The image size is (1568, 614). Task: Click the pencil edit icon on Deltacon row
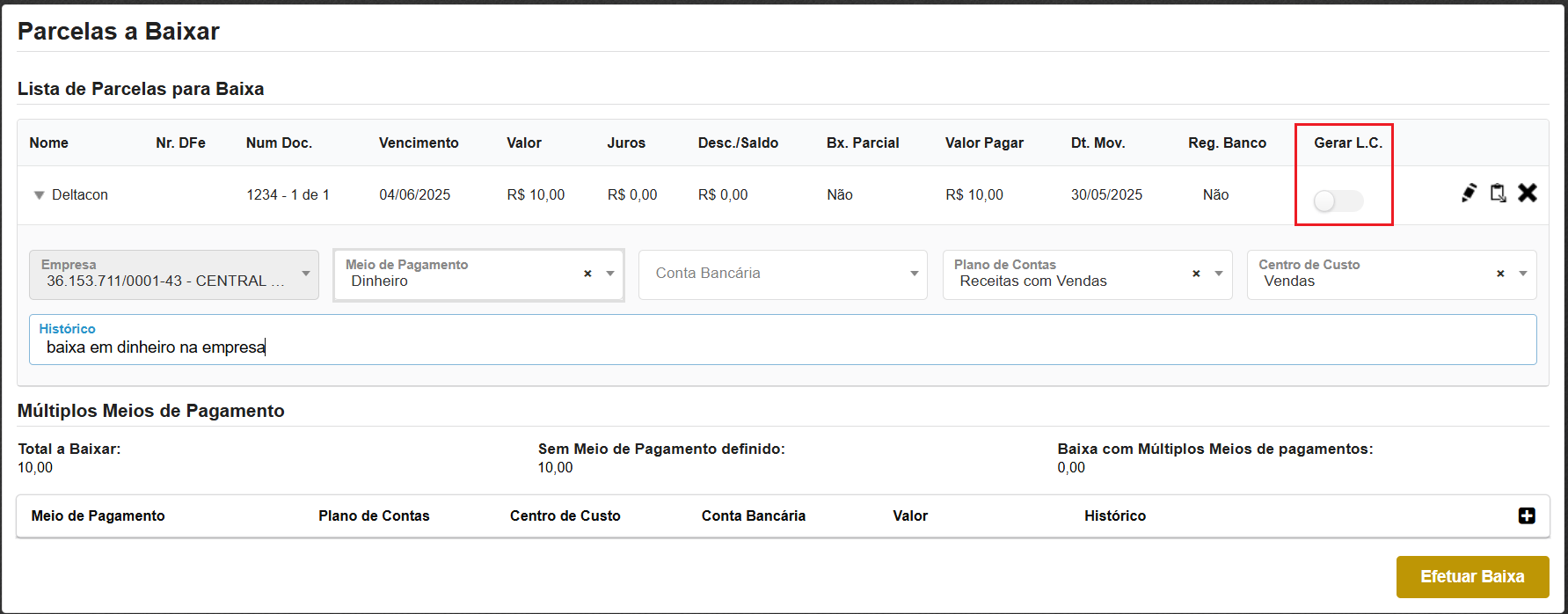pos(1469,193)
